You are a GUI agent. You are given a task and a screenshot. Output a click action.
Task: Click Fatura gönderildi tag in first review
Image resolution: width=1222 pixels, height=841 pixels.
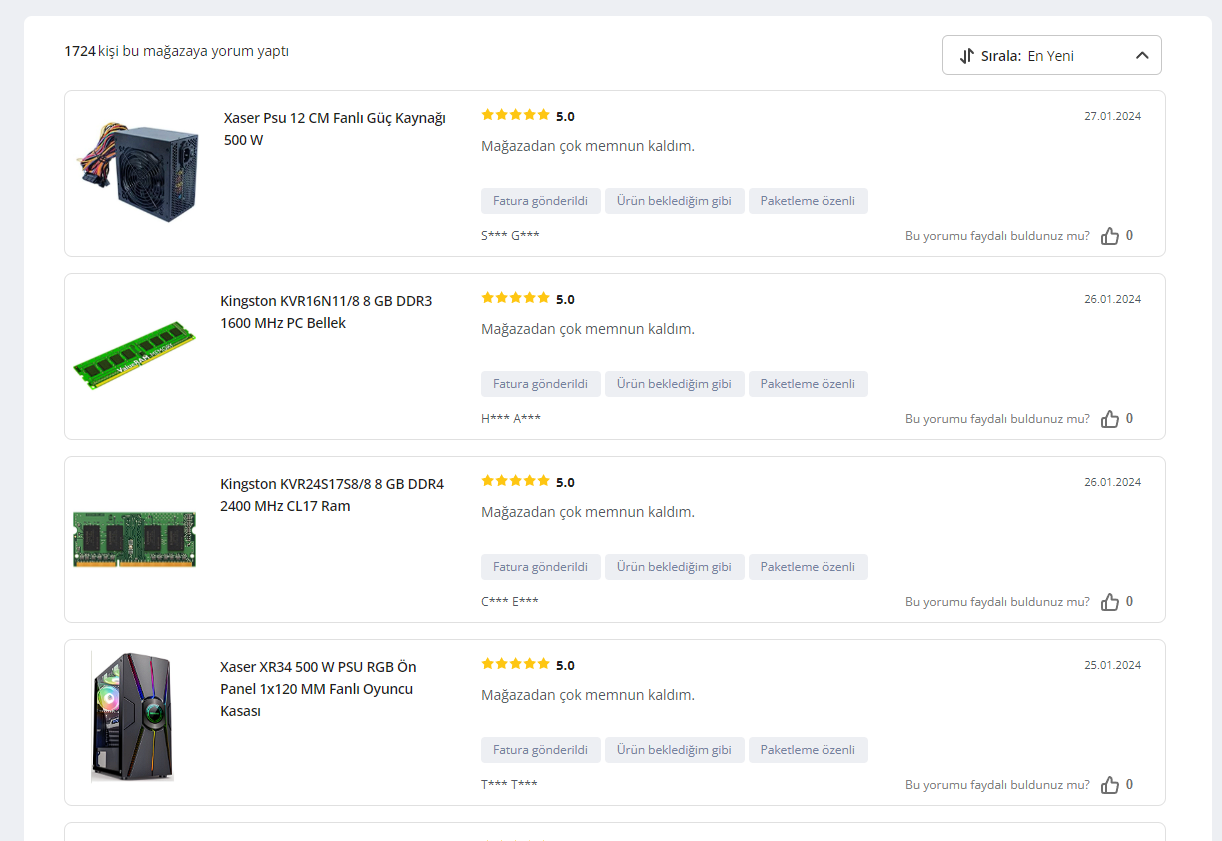click(540, 201)
